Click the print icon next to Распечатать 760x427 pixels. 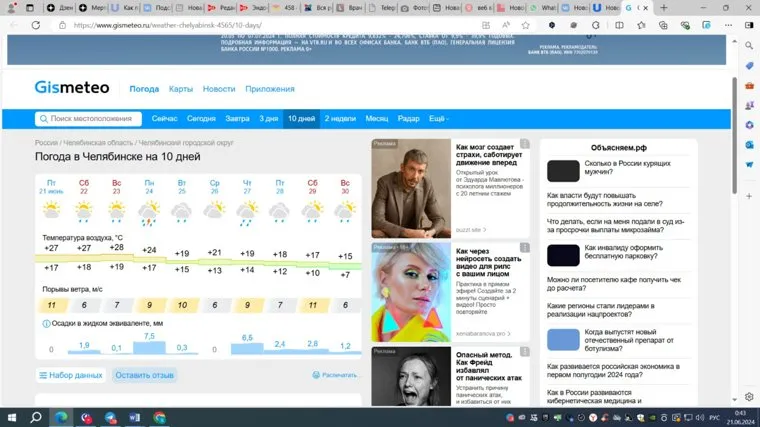[x=316, y=375]
